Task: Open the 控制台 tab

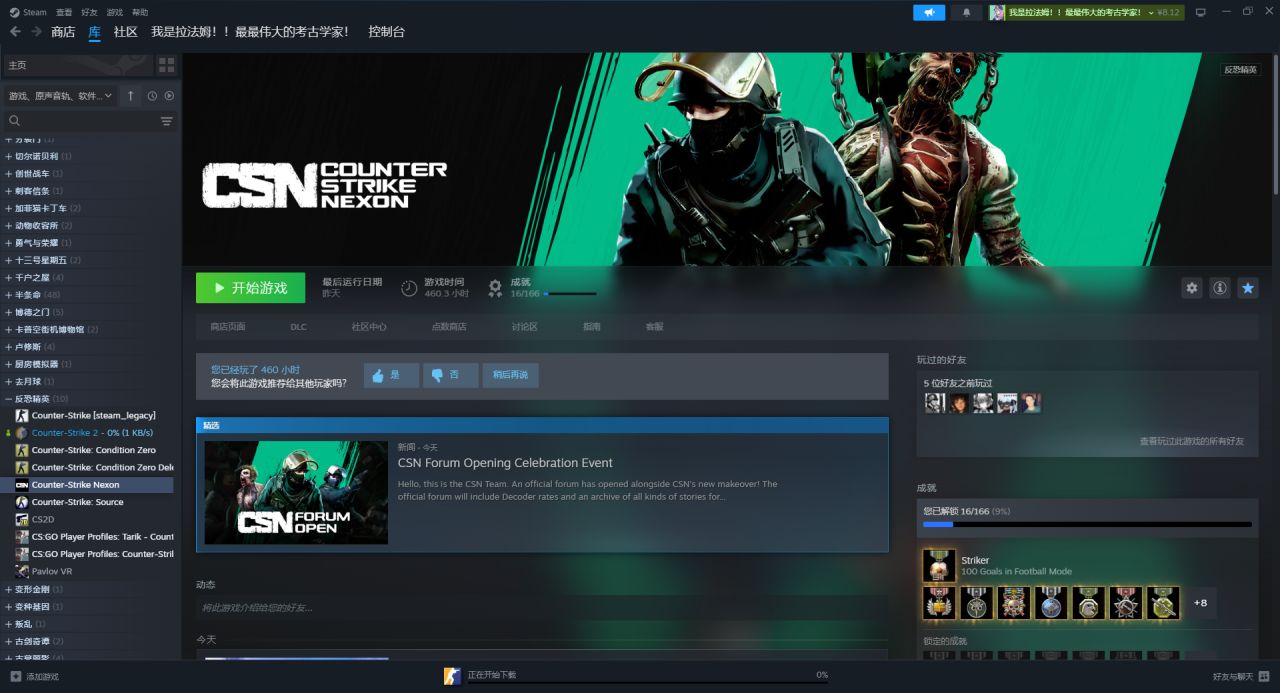Action: tap(386, 32)
